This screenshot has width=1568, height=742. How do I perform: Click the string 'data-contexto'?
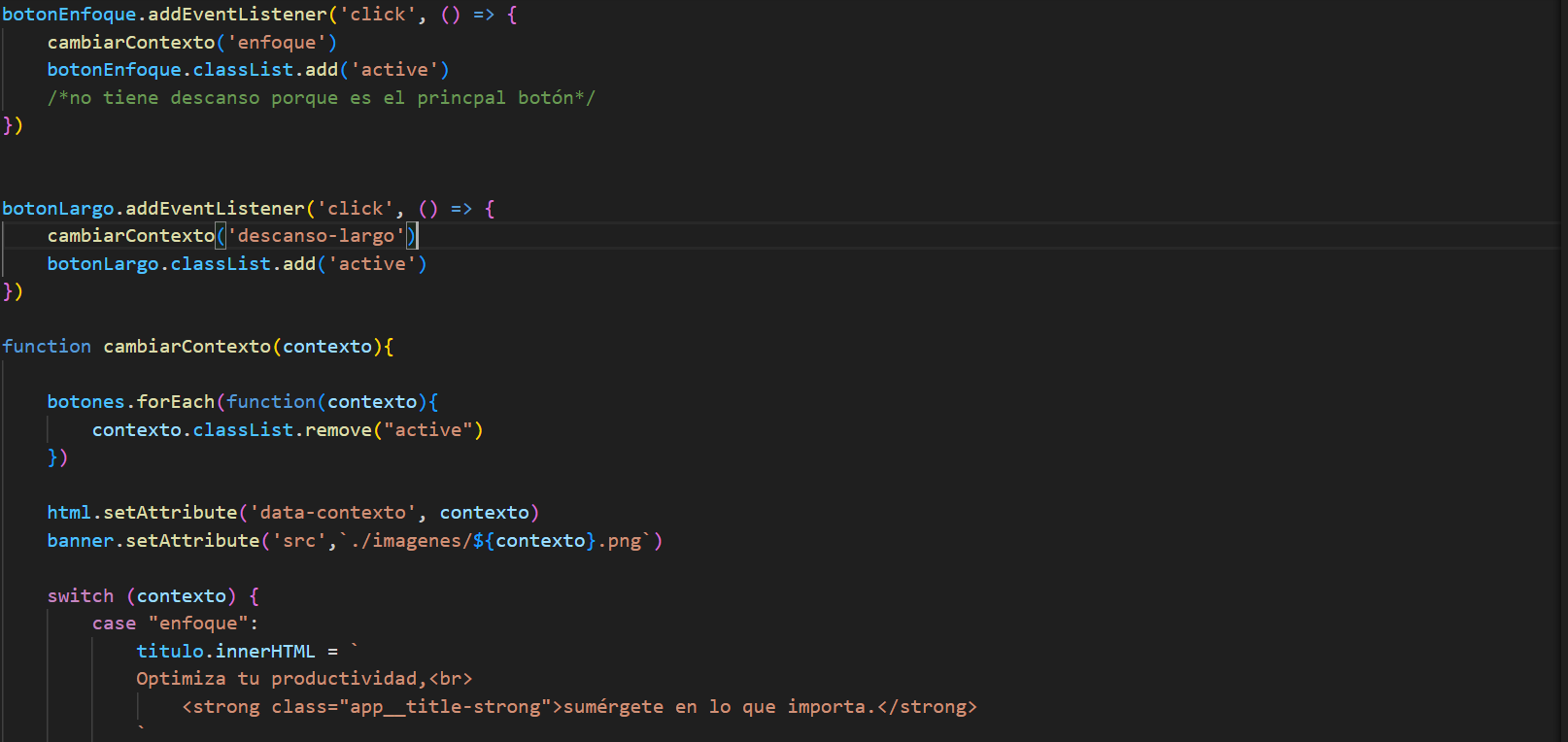333,513
